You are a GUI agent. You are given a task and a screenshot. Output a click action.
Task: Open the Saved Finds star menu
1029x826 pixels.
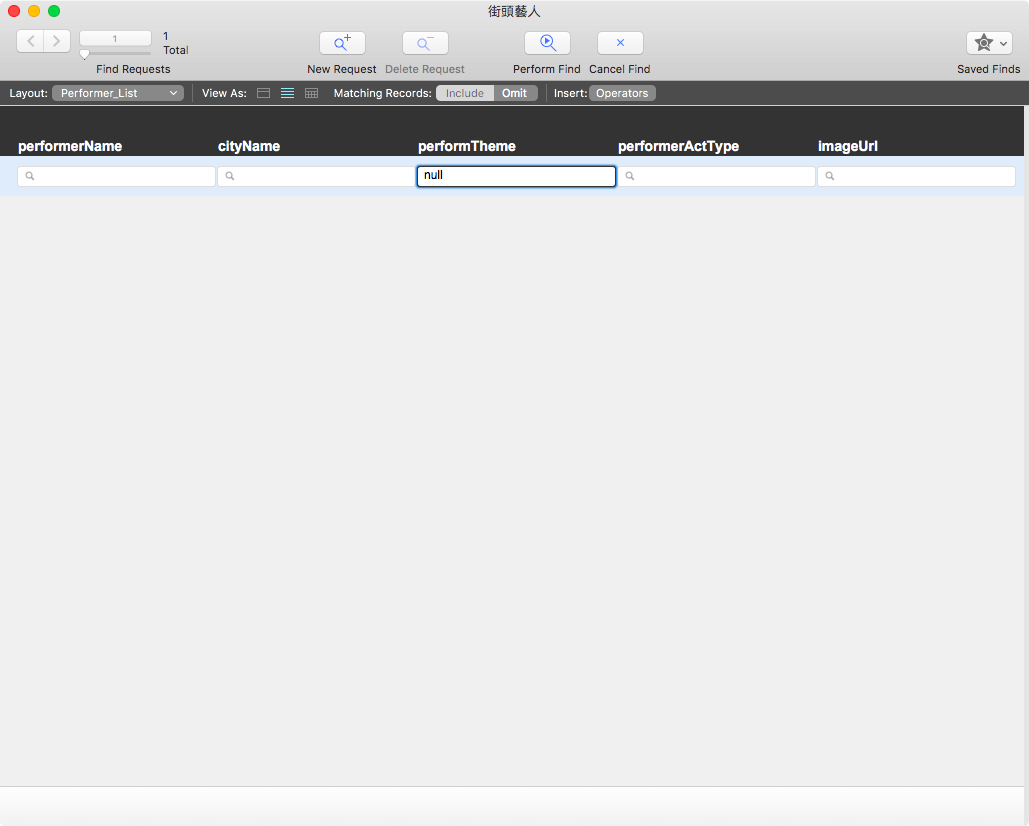tap(989, 43)
